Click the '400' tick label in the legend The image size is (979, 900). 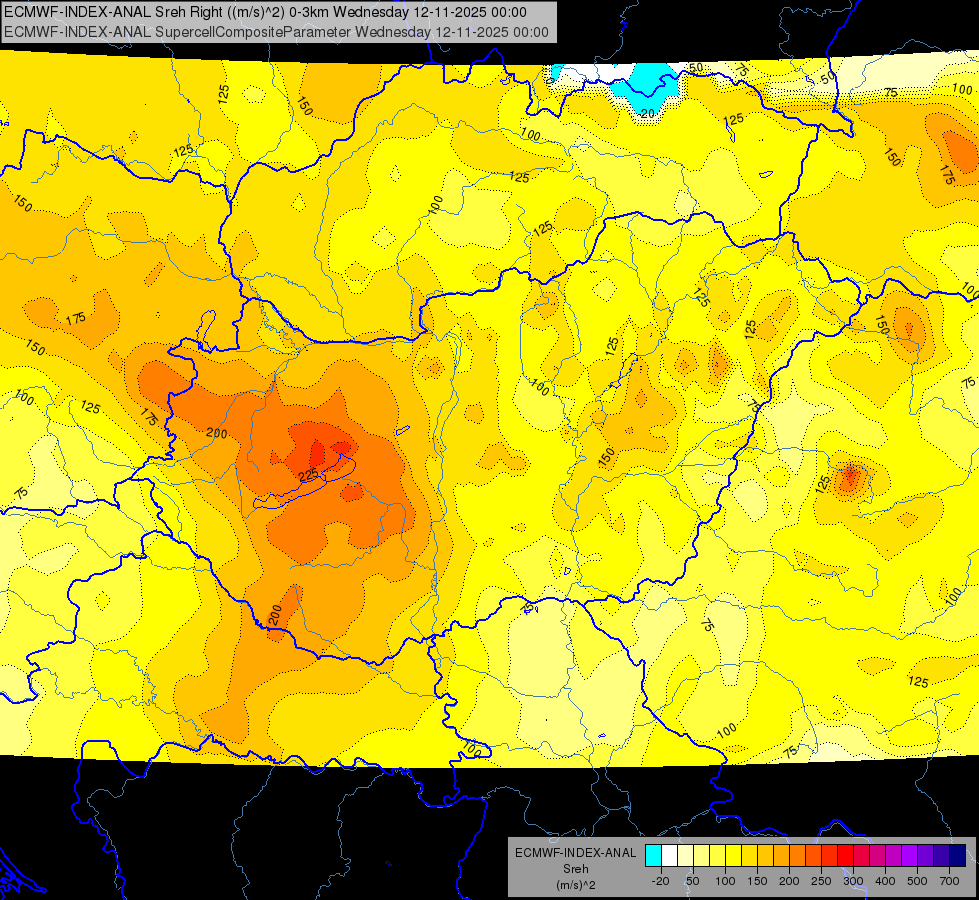pyautogui.click(x=885, y=881)
